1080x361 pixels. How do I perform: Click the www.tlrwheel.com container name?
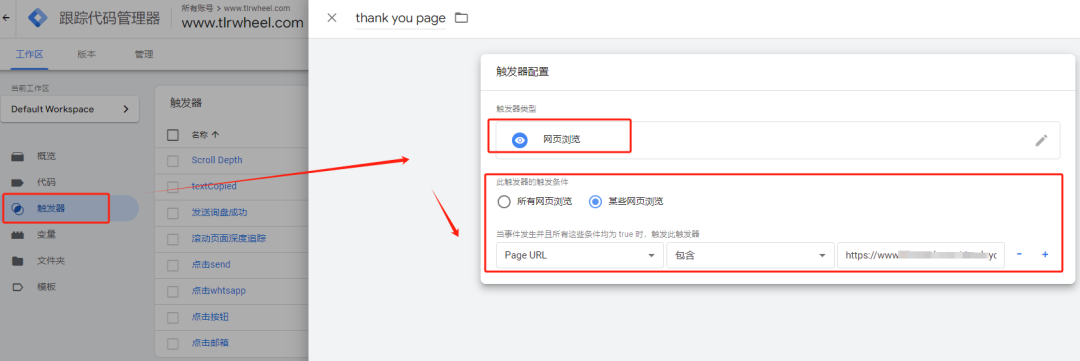(x=242, y=23)
